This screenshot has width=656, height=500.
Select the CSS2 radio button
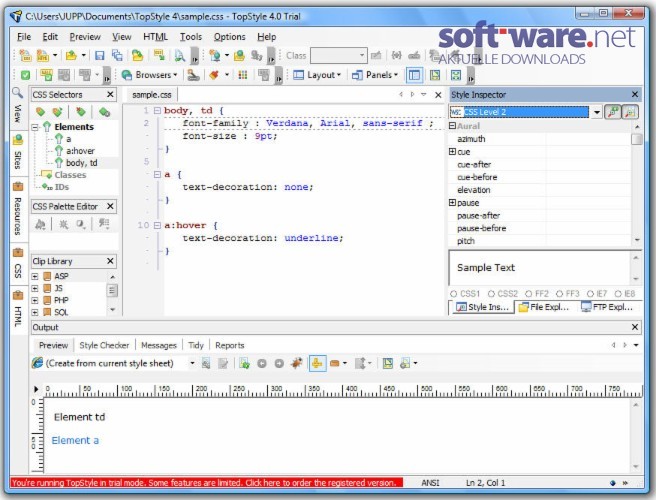(x=492, y=294)
